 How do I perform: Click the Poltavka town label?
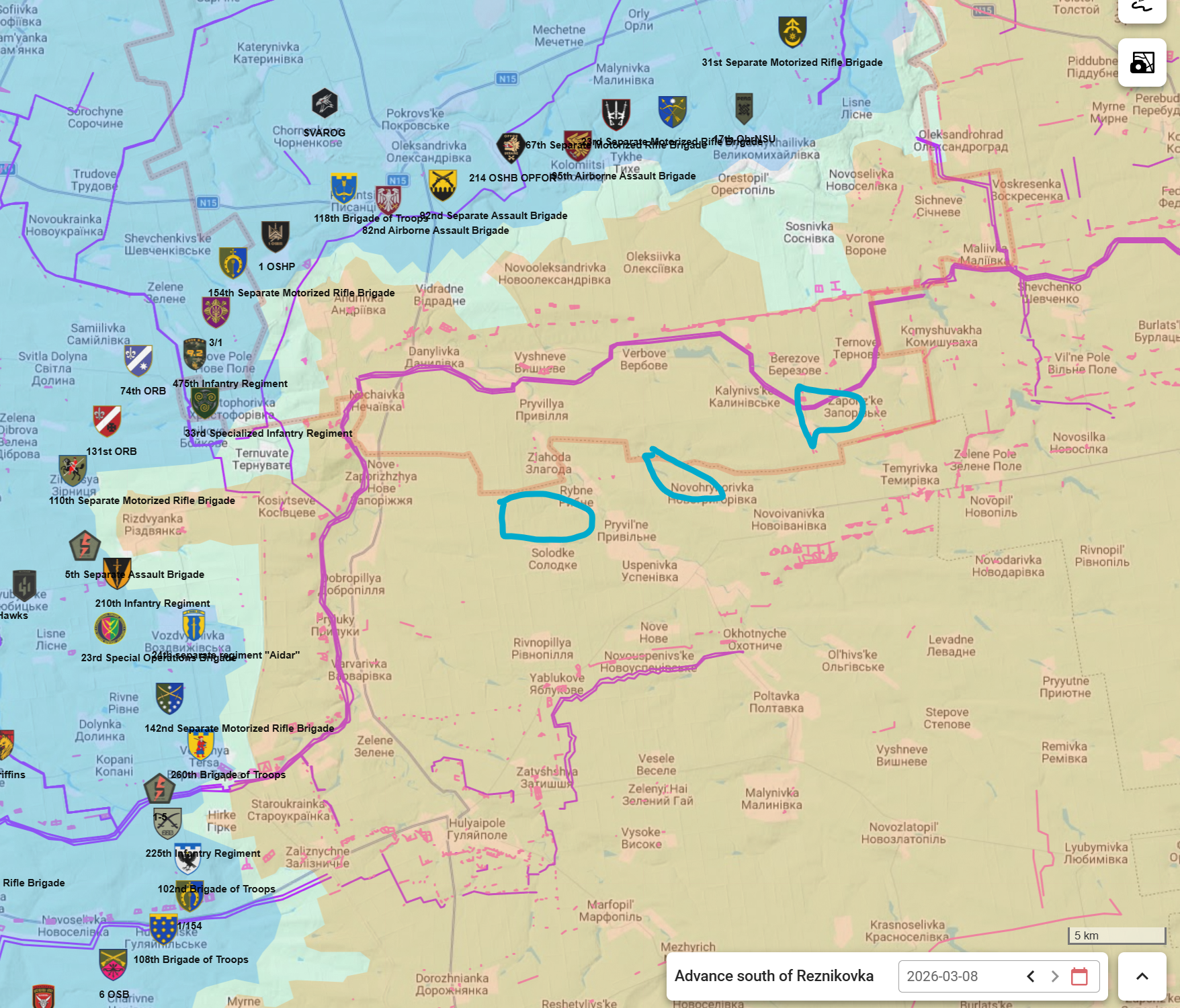(x=776, y=702)
